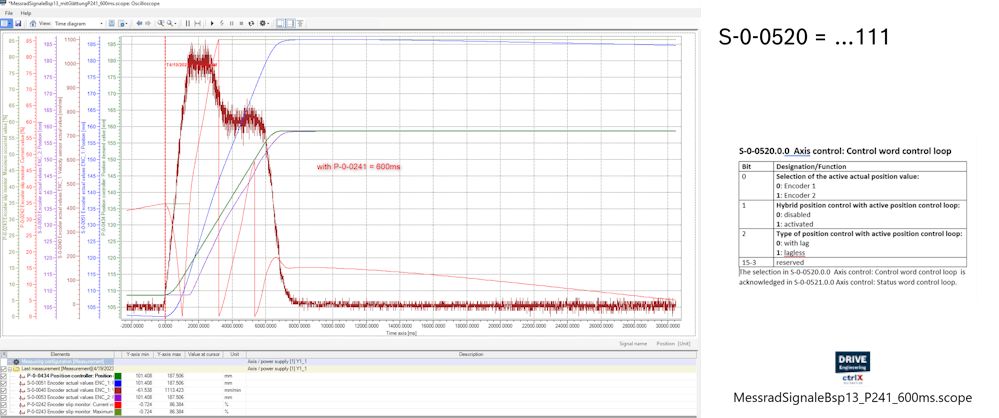Screen dimensions: 999x418
Task: Toggle the left panel layout button
Action: point(280,23)
